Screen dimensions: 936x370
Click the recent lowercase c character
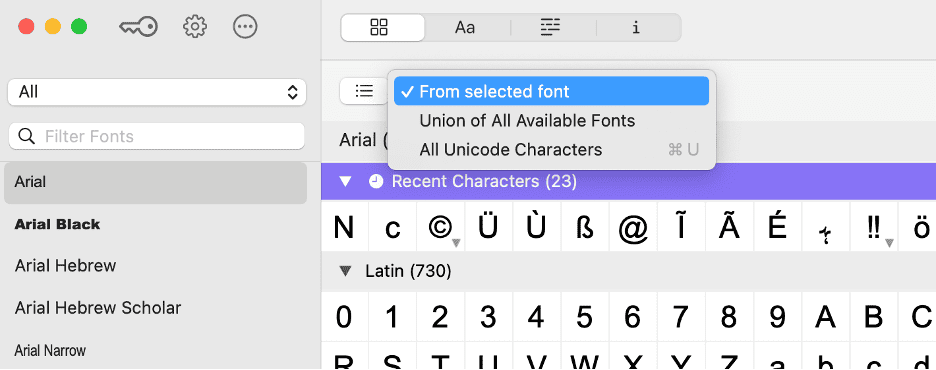coord(392,226)
